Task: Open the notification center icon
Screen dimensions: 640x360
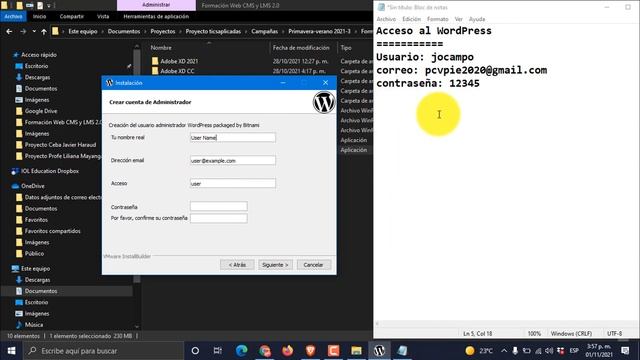Action: coord(625,351)
